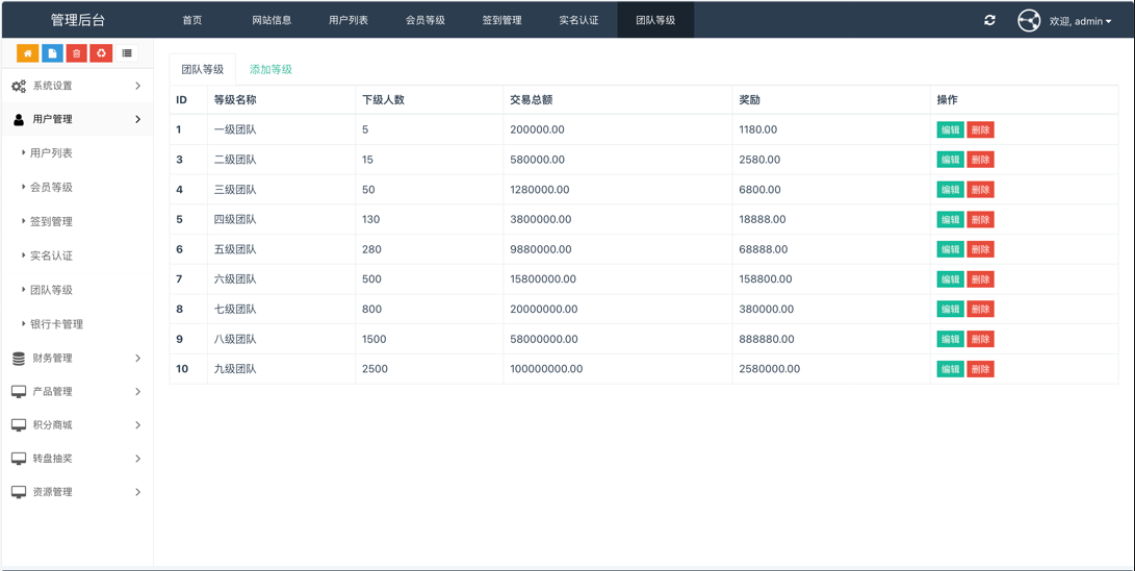This screenshot has width=1135, height=571.
Task: Delete the 九级团队 row
Action: [980, 369]
